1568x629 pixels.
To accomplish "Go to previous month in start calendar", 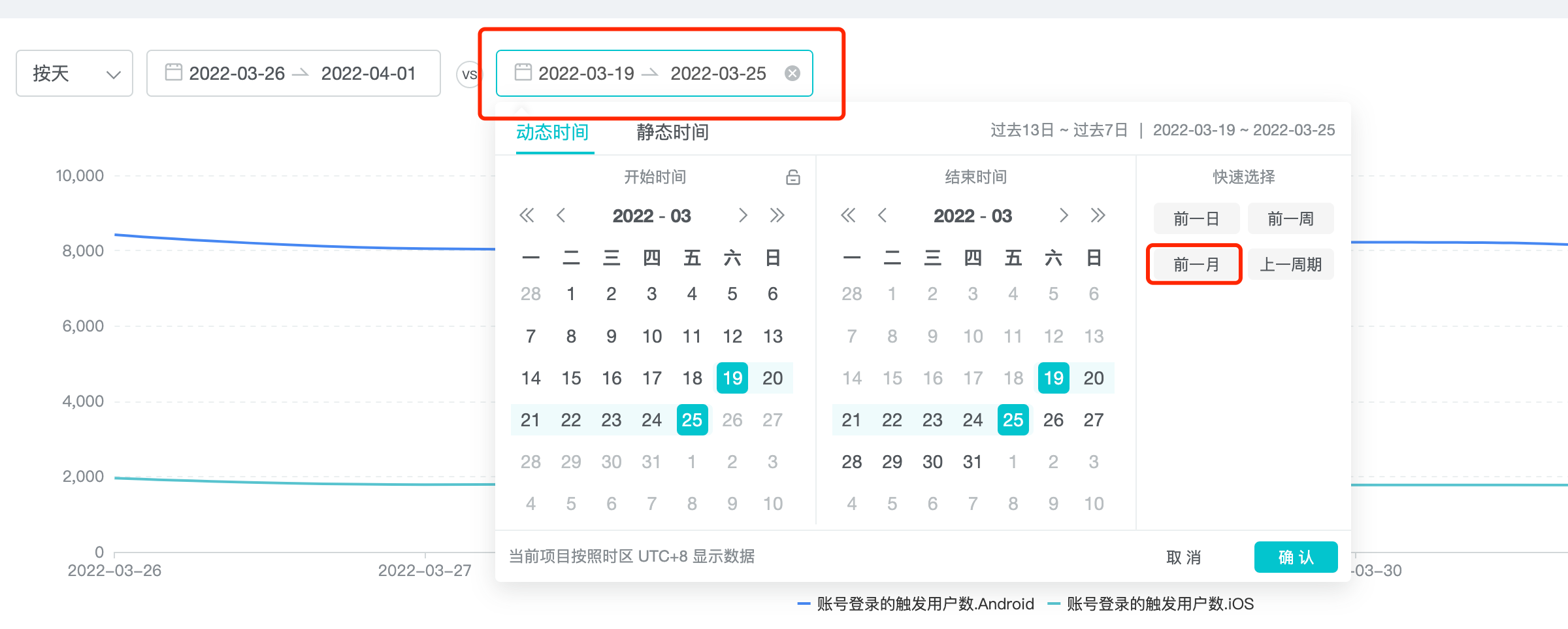I will (561, 216).
